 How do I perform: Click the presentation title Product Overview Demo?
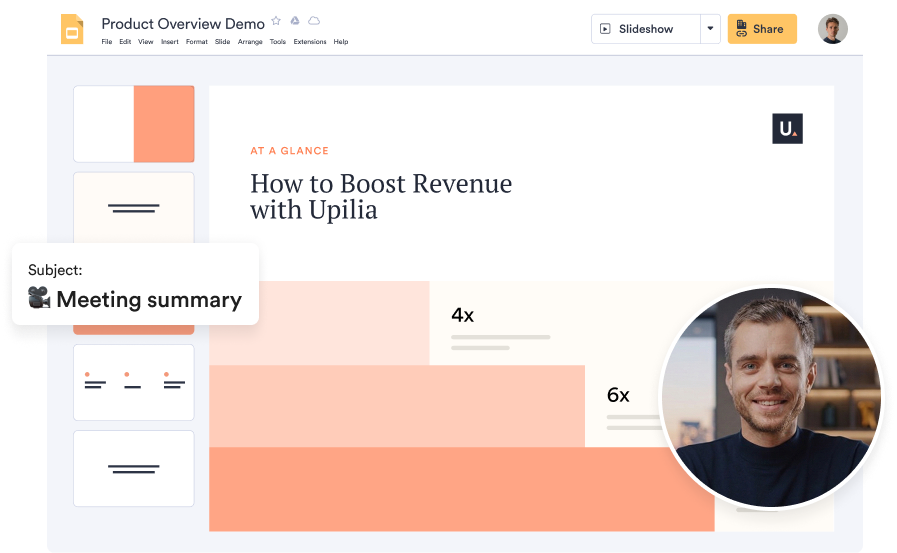pyautogui.click(x=183, y=23)
